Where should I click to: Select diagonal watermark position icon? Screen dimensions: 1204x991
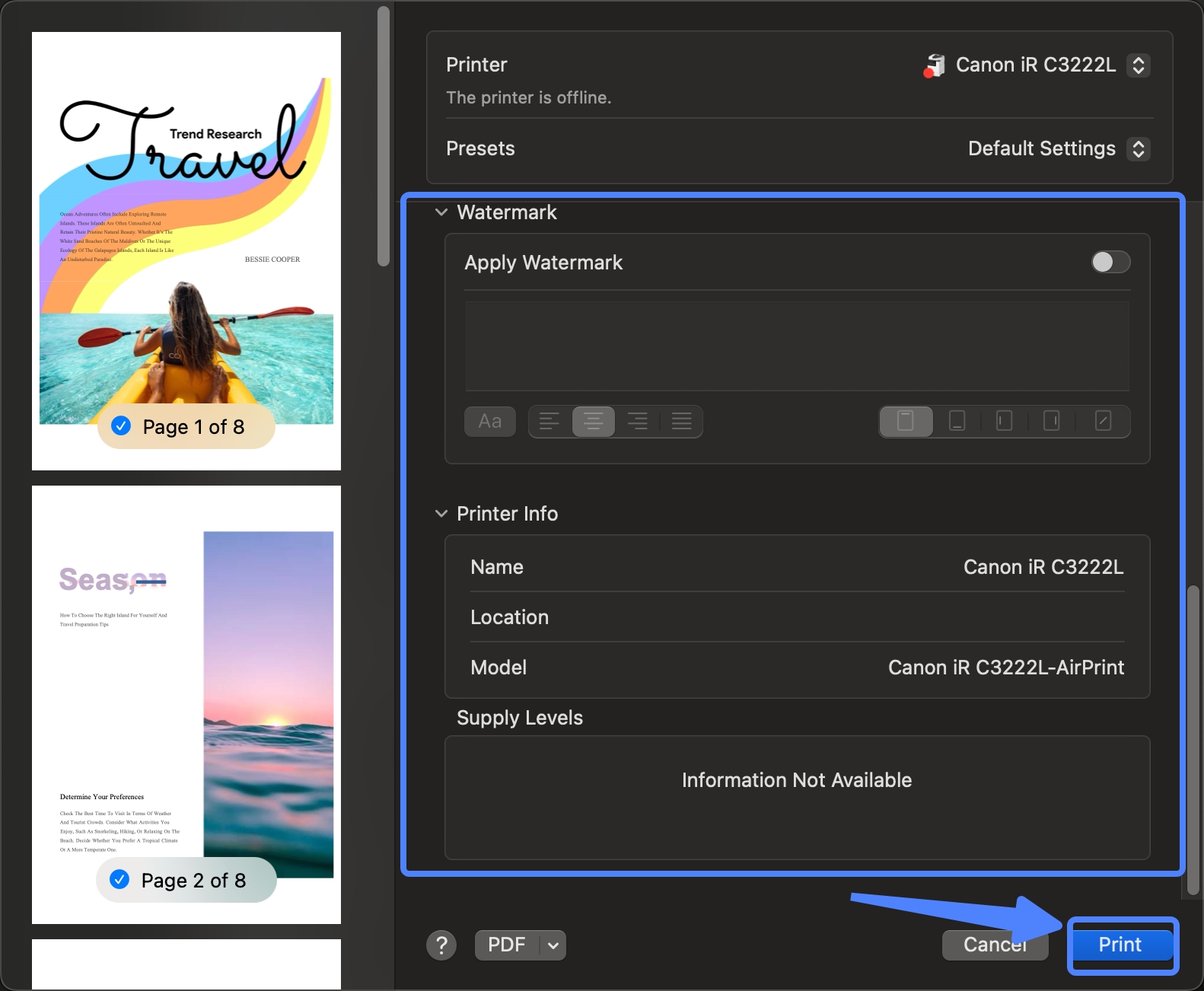pos(1103,421)
